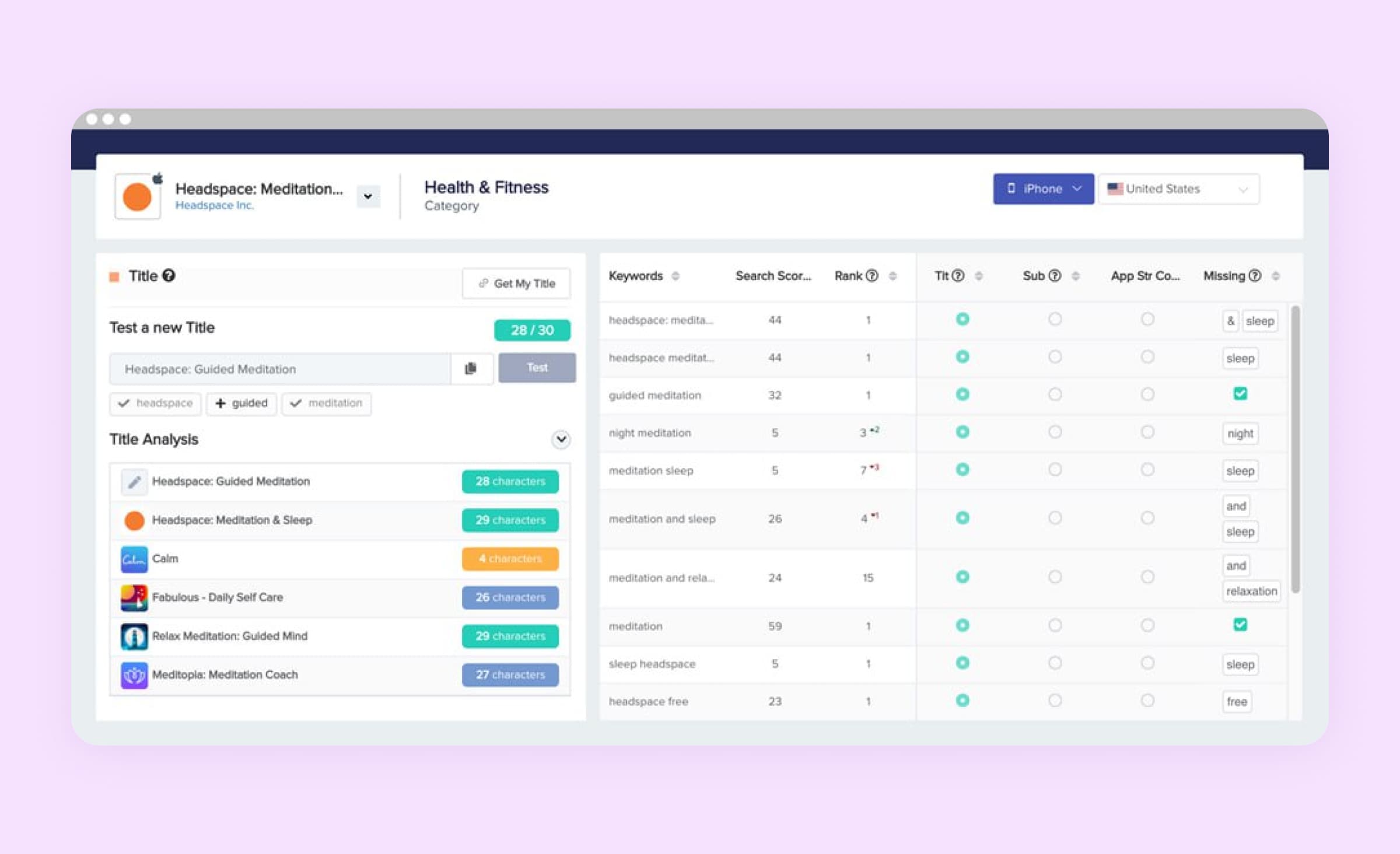The width and height of the screenshot is (1400, 854).
Task: Click the 28 characters badge
Action: pyautogui.click(x=510, y=481)
